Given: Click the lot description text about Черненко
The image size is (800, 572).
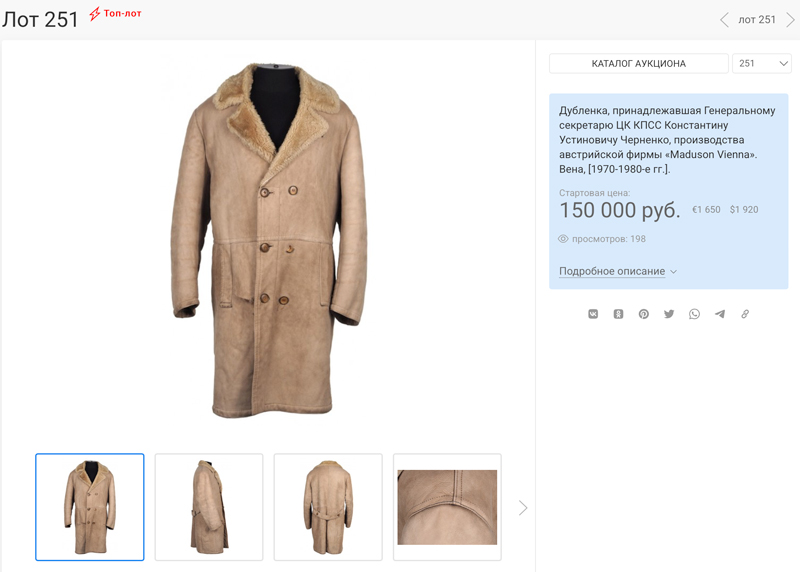Looking at the screenshot, I should 667,140.
